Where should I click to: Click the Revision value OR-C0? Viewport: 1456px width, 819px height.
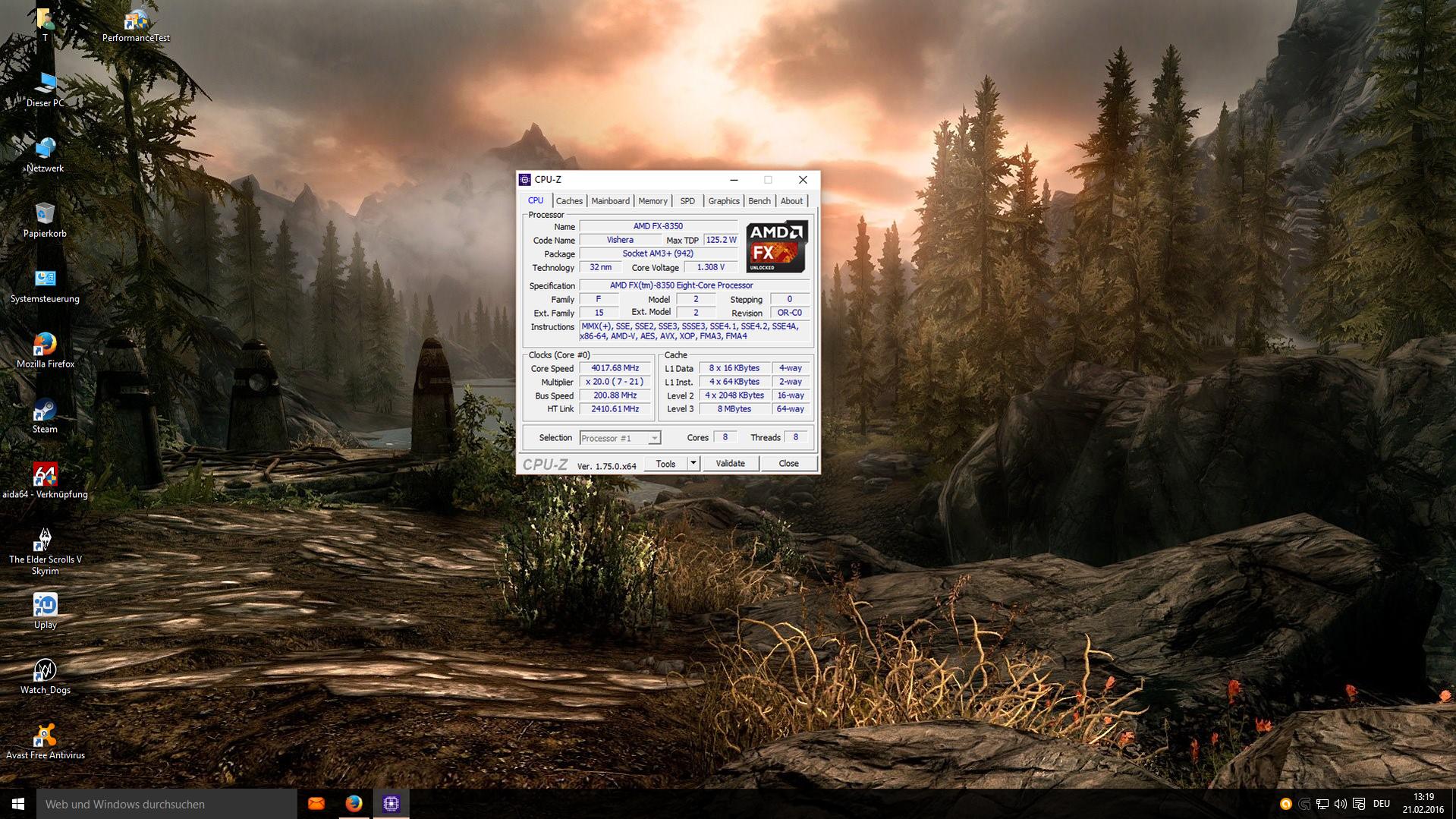[x=789, y=313]
